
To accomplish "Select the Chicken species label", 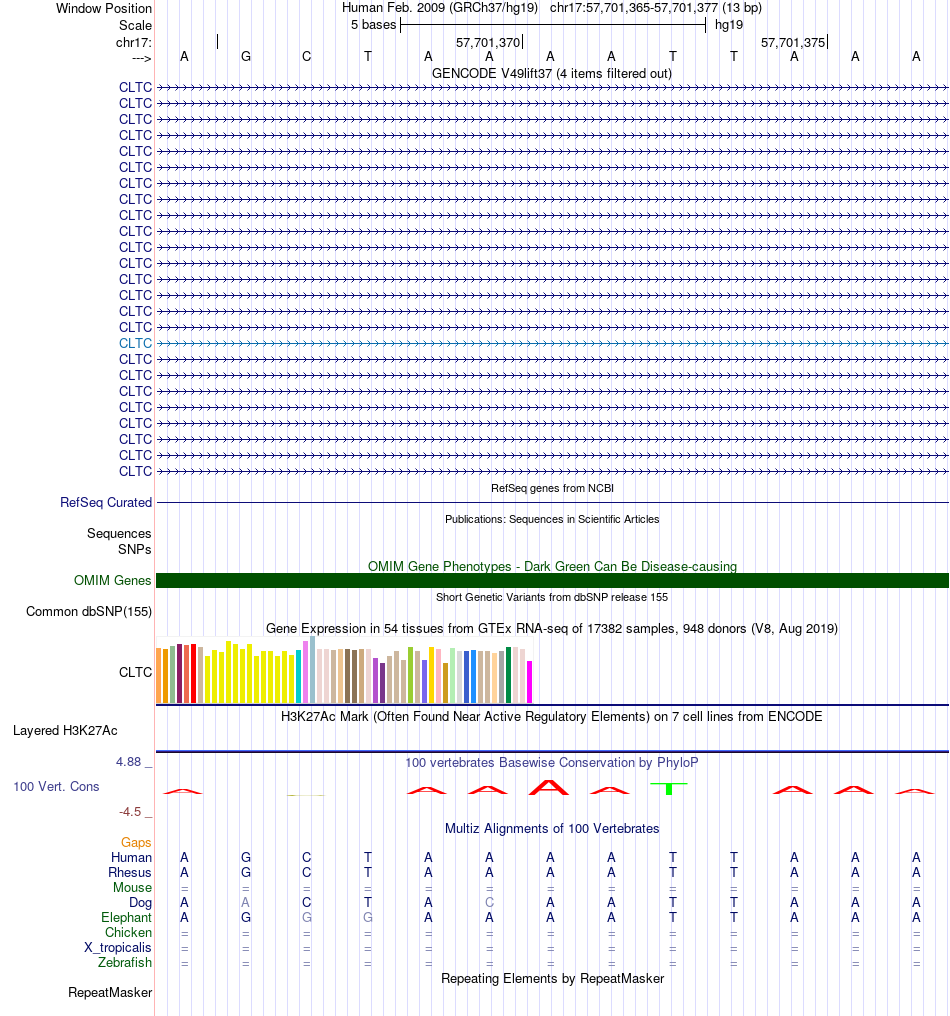I will coord(128,932).
